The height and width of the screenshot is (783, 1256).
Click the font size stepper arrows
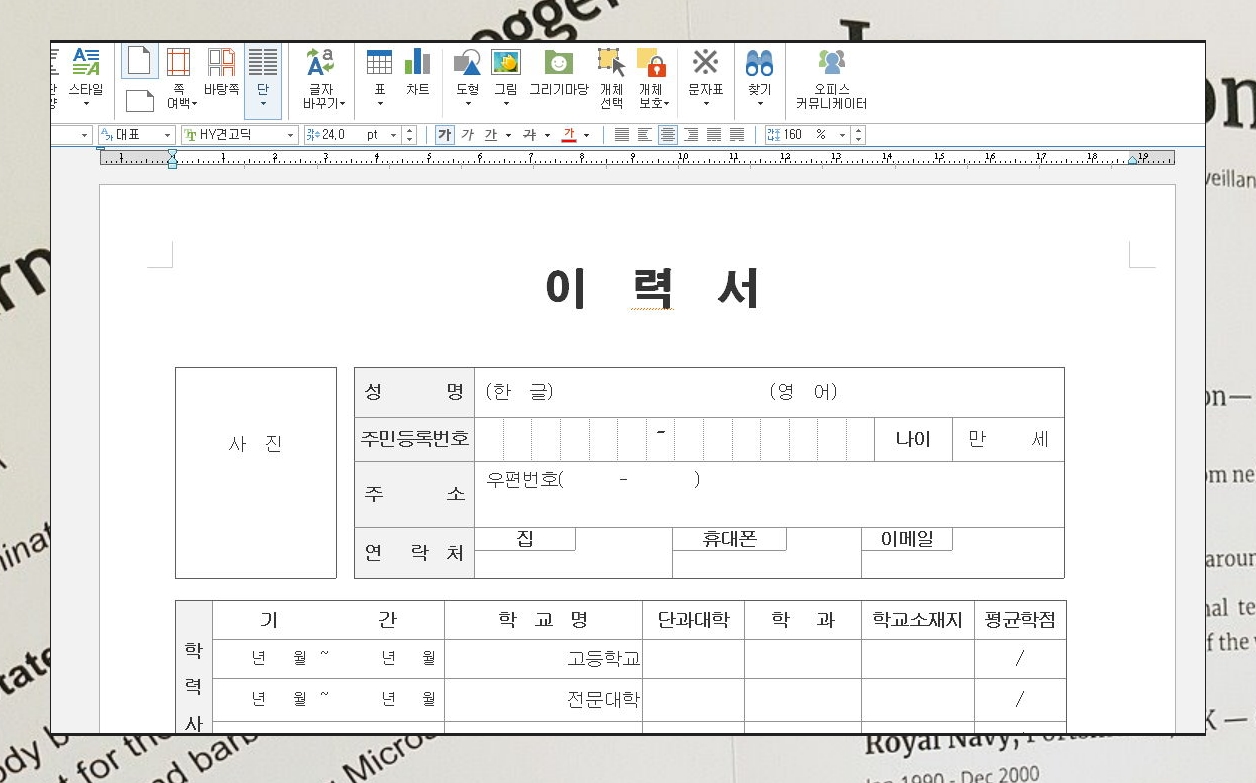pos(409,135)
